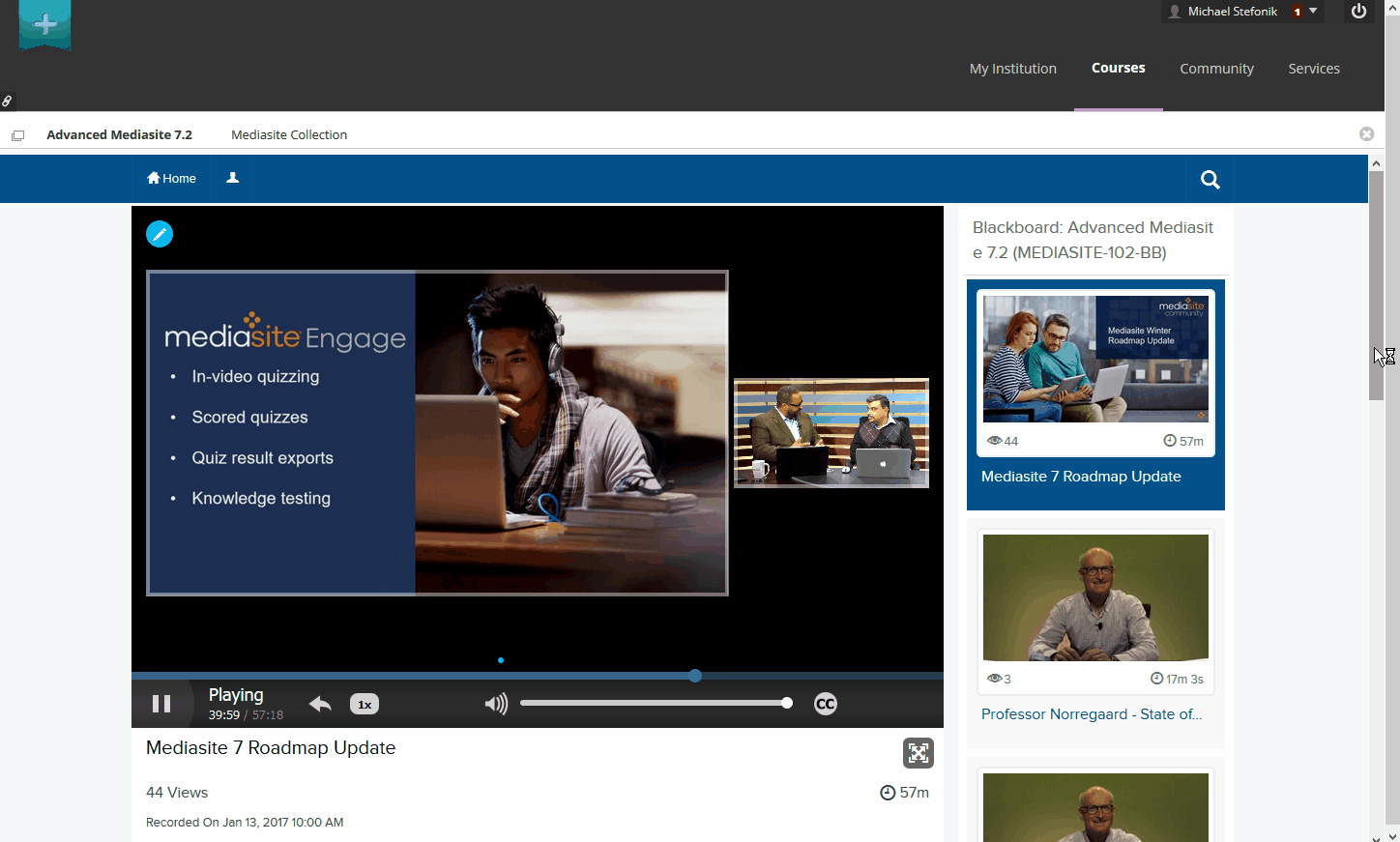1400x842 pixels.
Task: Click the Blackboard: Advanced Mediasite 7.2 heading
Action: pos(1093,240)
